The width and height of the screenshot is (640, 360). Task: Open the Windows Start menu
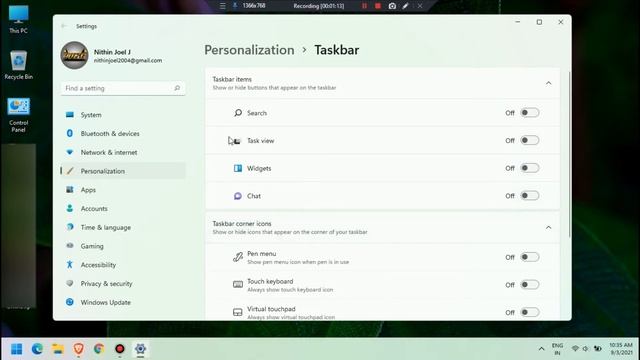click(x=17, y=349)
